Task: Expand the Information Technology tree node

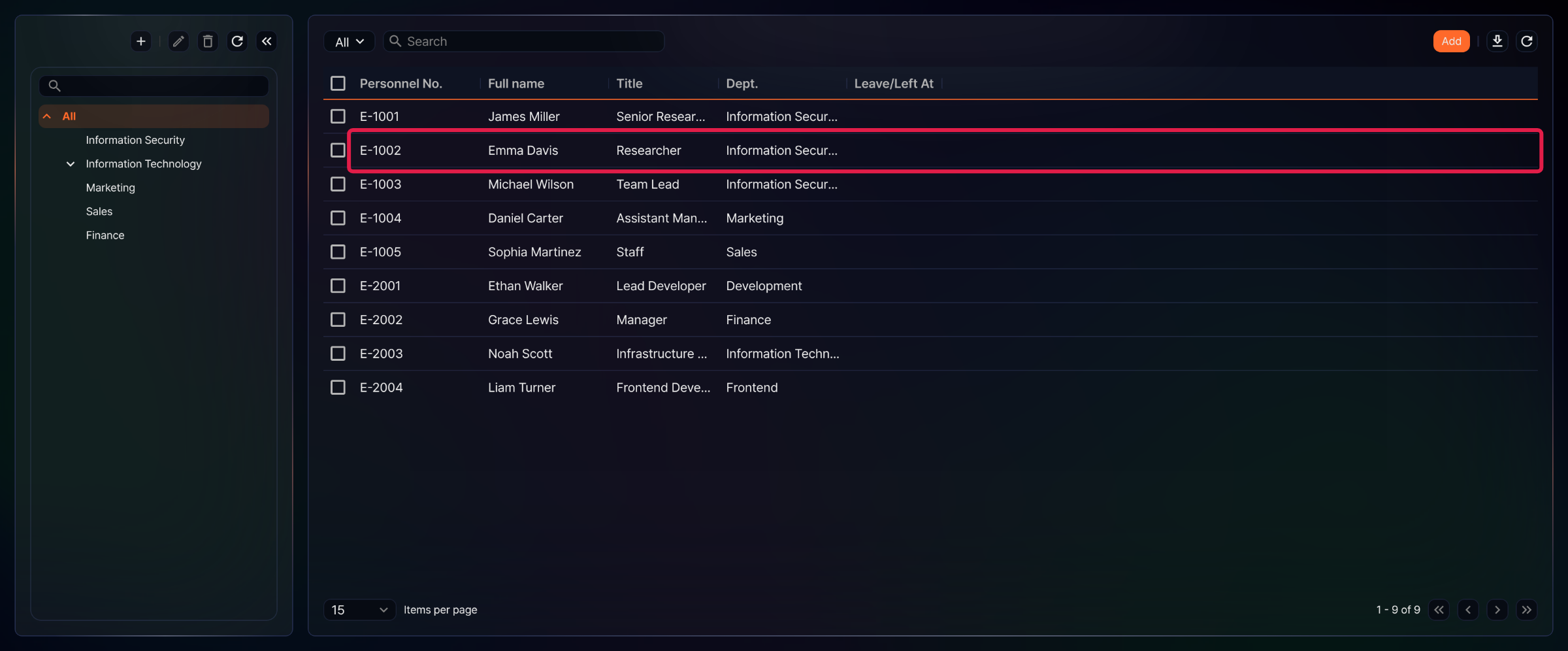Action: tap(71, 164)
